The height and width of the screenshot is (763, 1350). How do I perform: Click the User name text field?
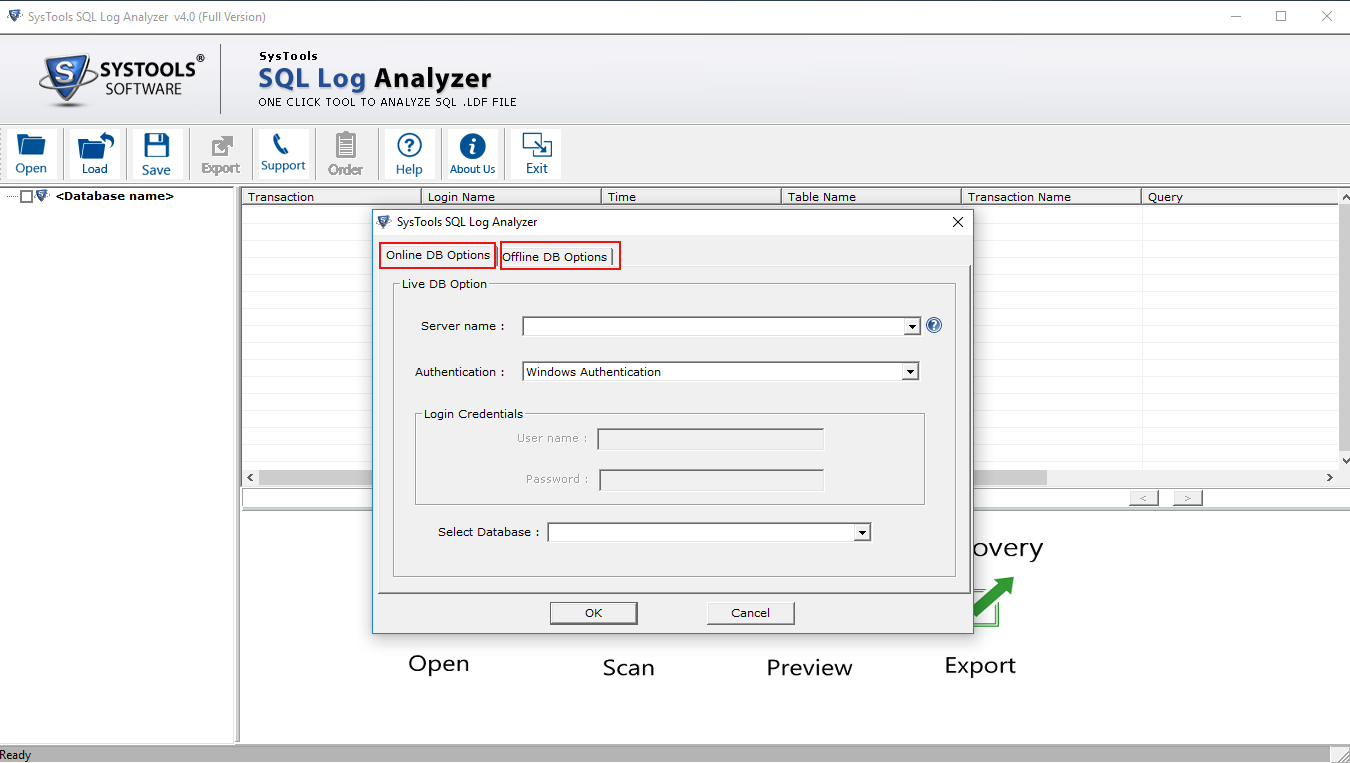[x=711, y=439]
